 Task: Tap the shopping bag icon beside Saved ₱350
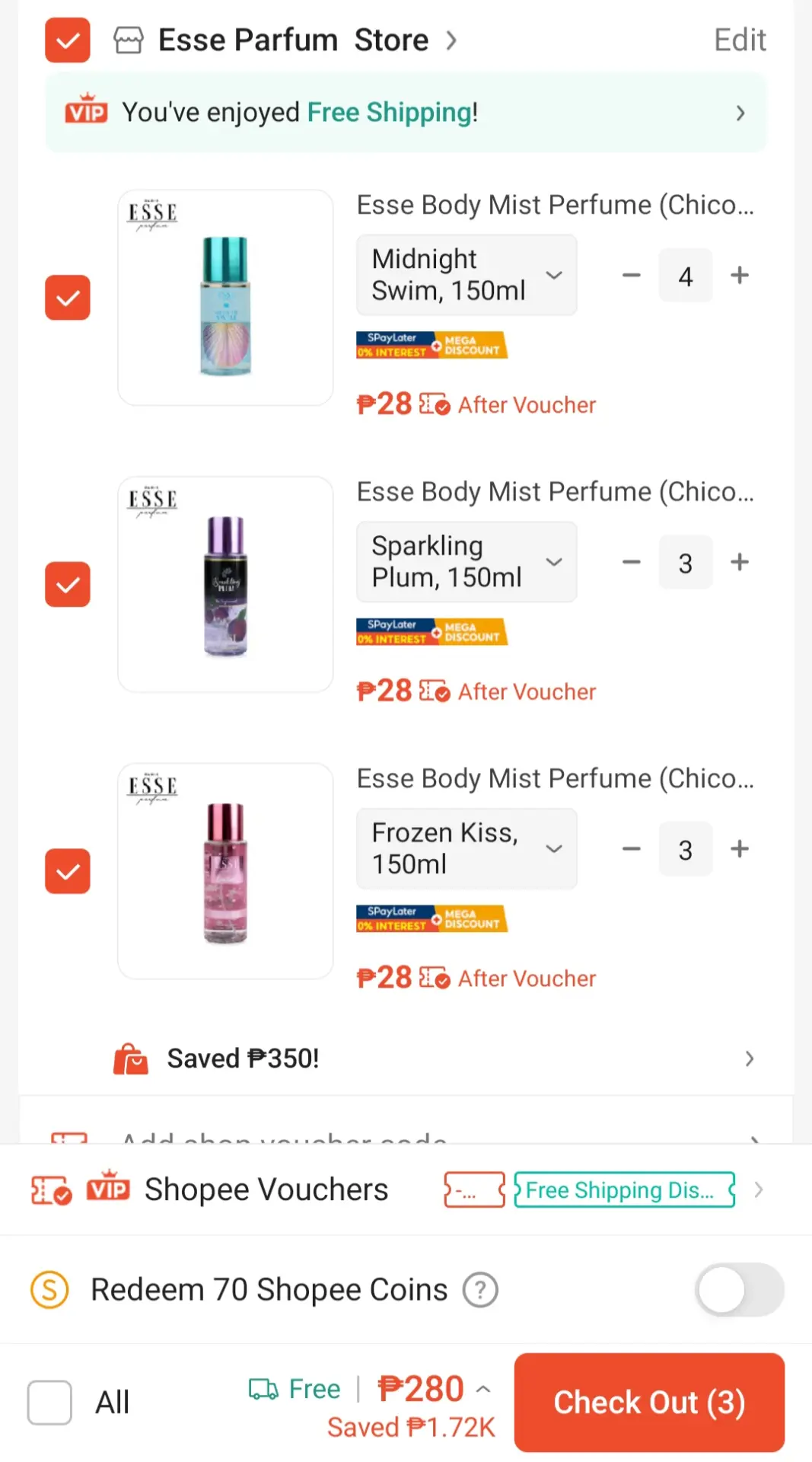pyautogui.click(x=130, y=1059)
